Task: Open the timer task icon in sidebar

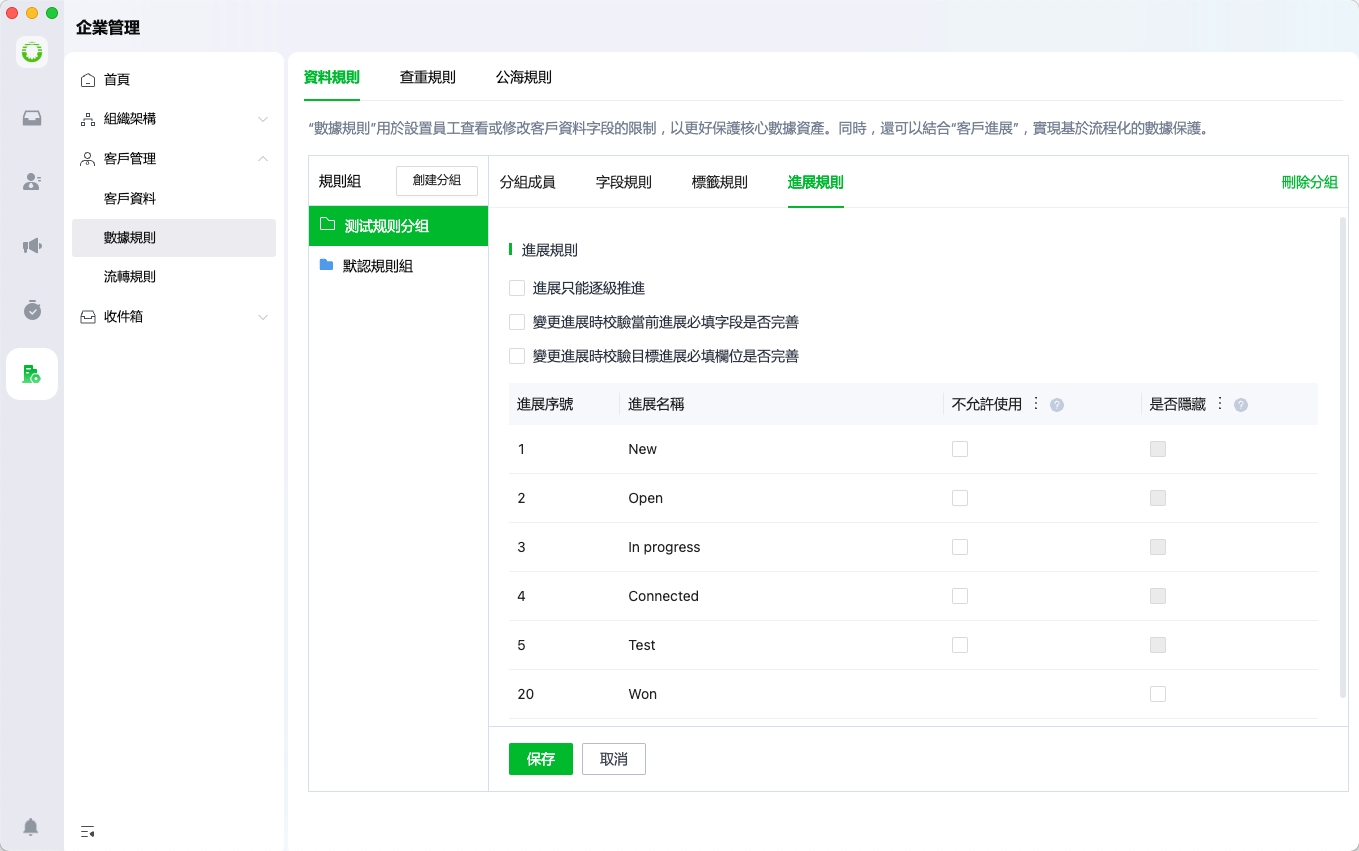Action: click(32, 310)
